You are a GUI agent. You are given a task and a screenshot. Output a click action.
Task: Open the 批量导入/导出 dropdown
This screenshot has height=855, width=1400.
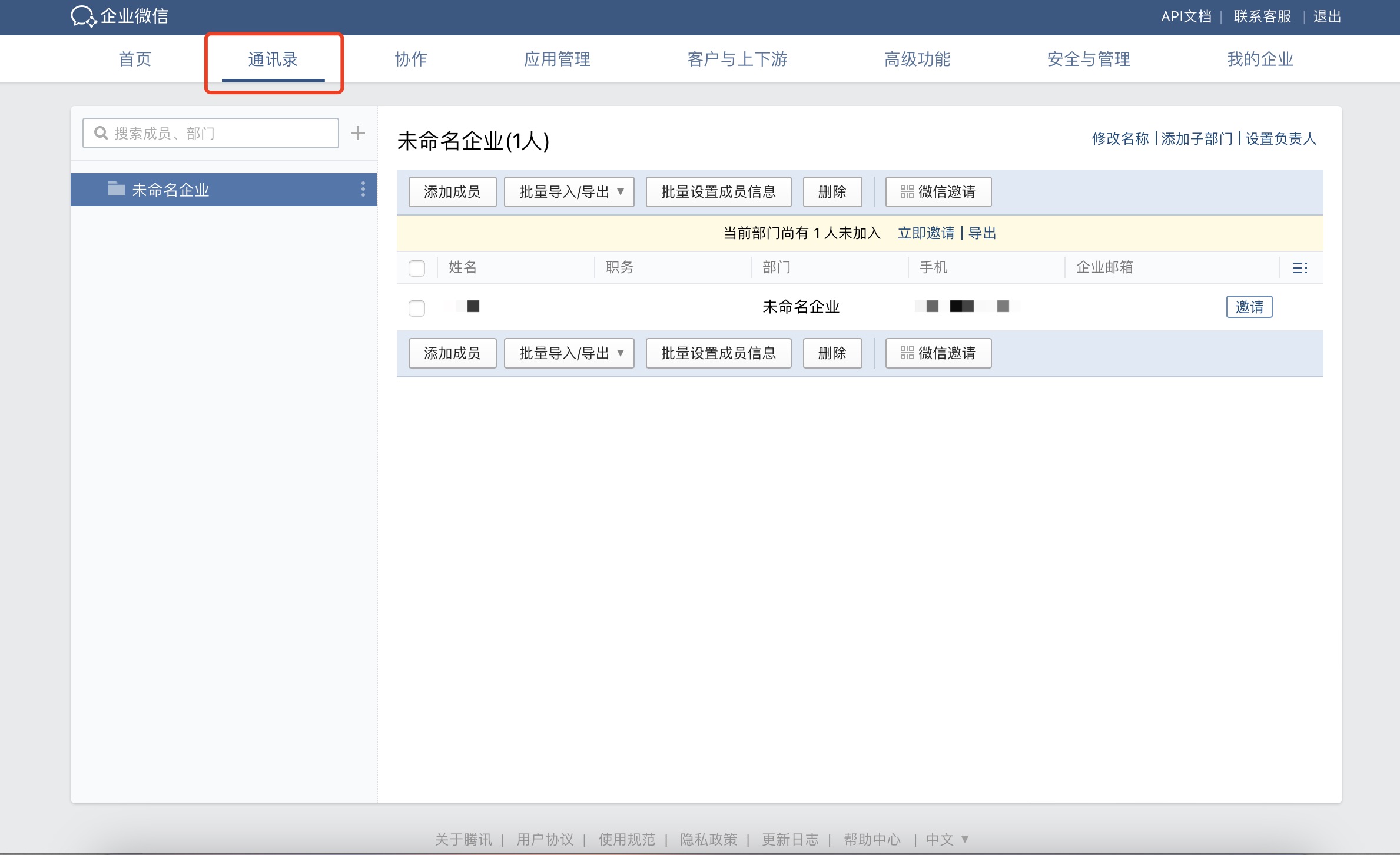[569, 192]
